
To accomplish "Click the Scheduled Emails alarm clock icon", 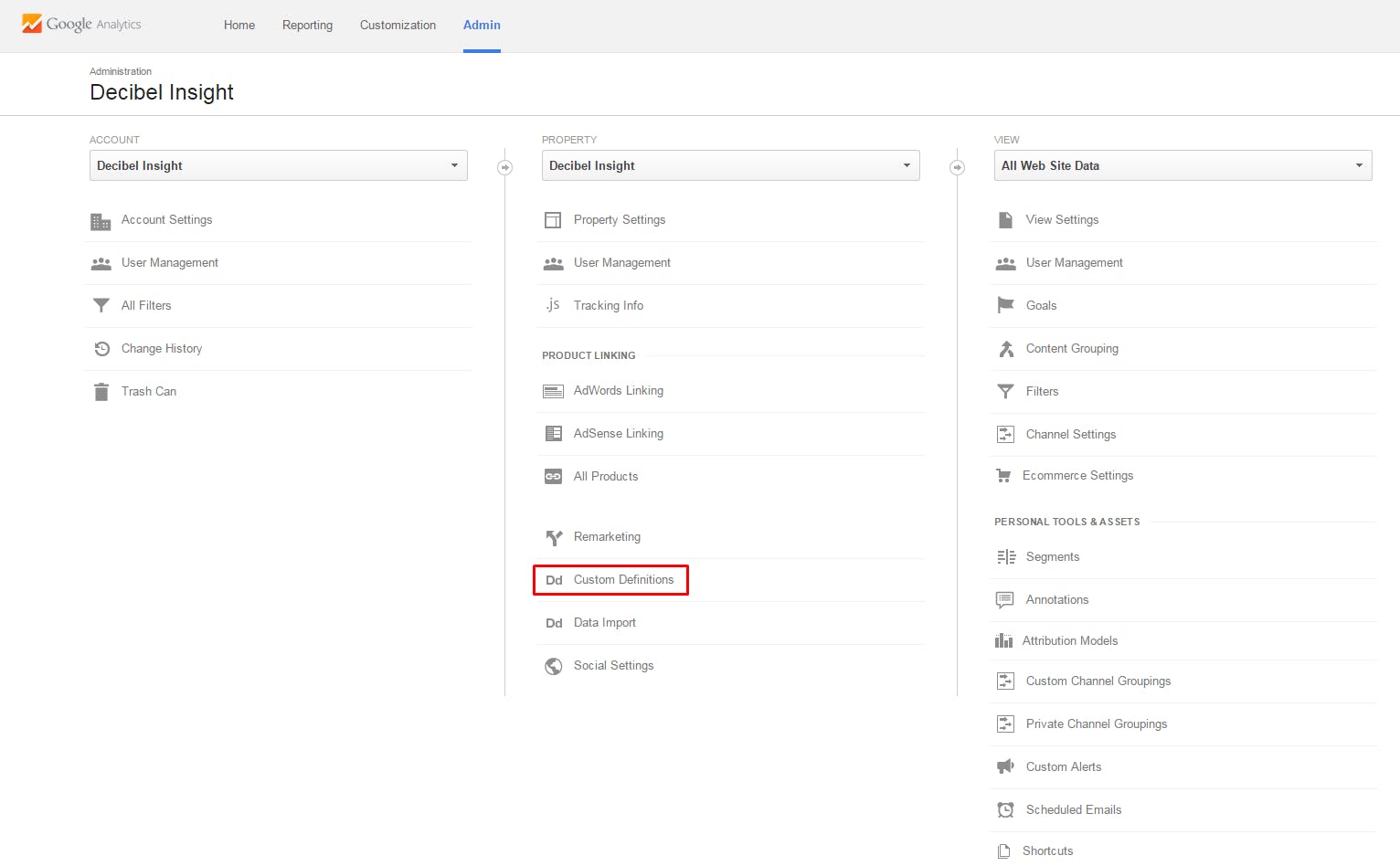I will point(1005,809).
